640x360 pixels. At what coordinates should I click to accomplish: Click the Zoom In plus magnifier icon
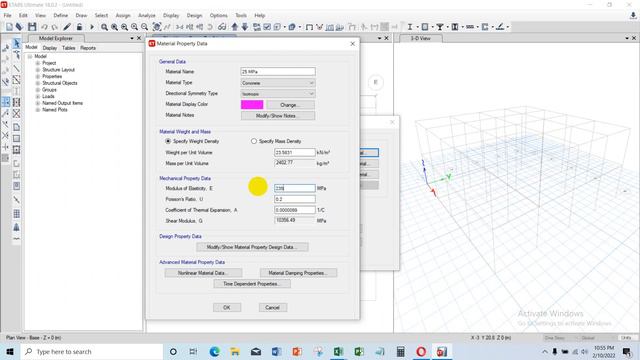coord(134,27)
